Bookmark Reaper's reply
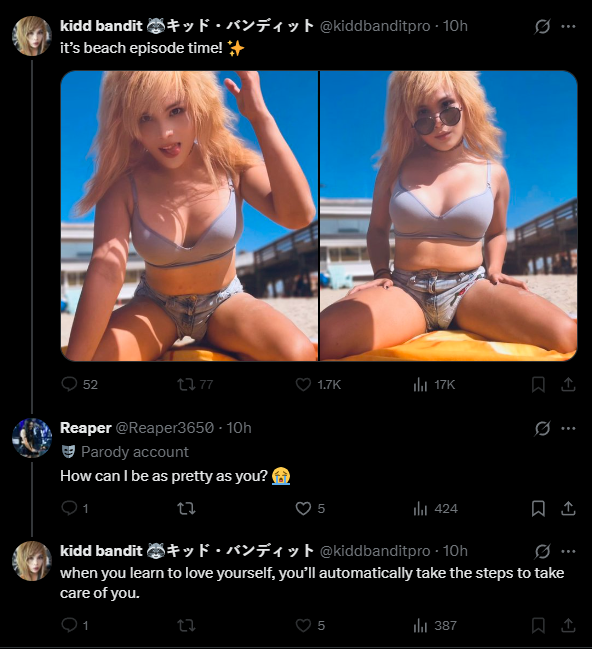Viewport: 592px width, 649px height. 538,508
